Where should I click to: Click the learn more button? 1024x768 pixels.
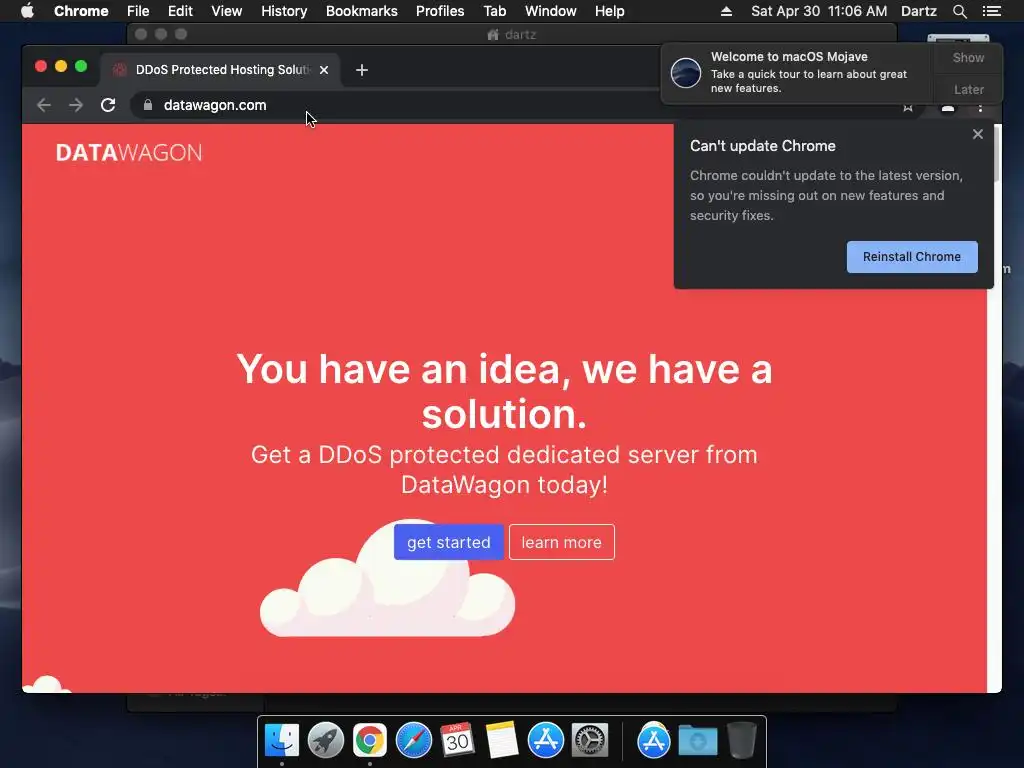point(562,542)
